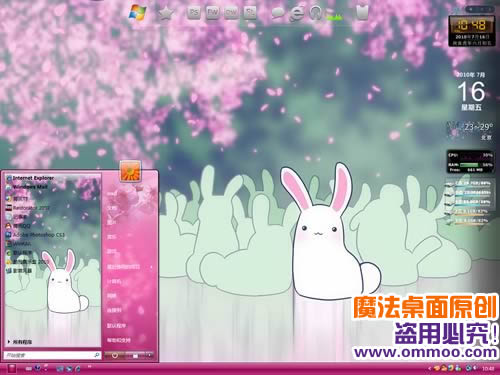Image resolution: width=500 pixels, height=375 pixels.
Task: Launch Fireworks from the Fw dock icon
Action: pyautogui.click(x=212, y=13)
